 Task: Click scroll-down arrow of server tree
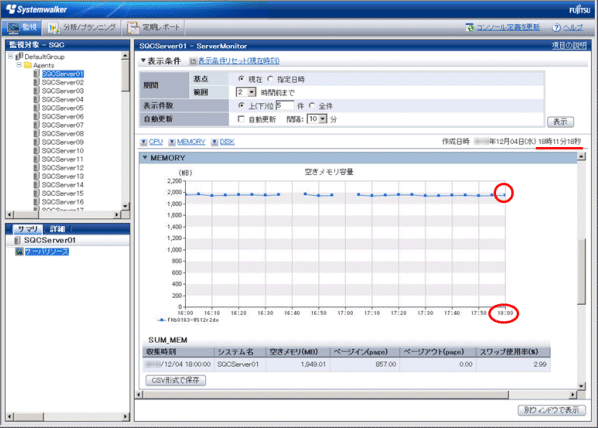tap(125, 206)
